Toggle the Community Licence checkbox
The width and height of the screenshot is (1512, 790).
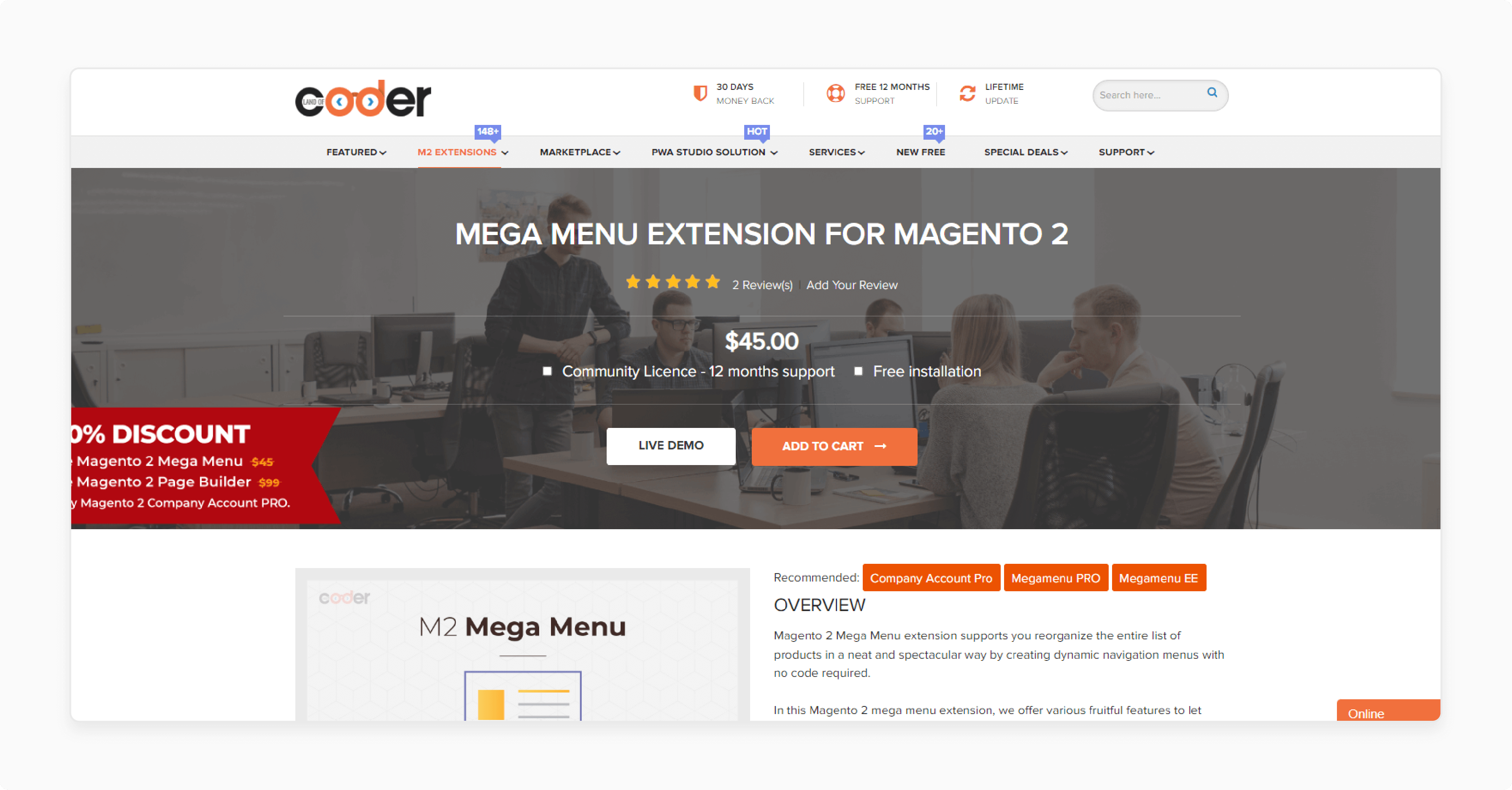547,370
